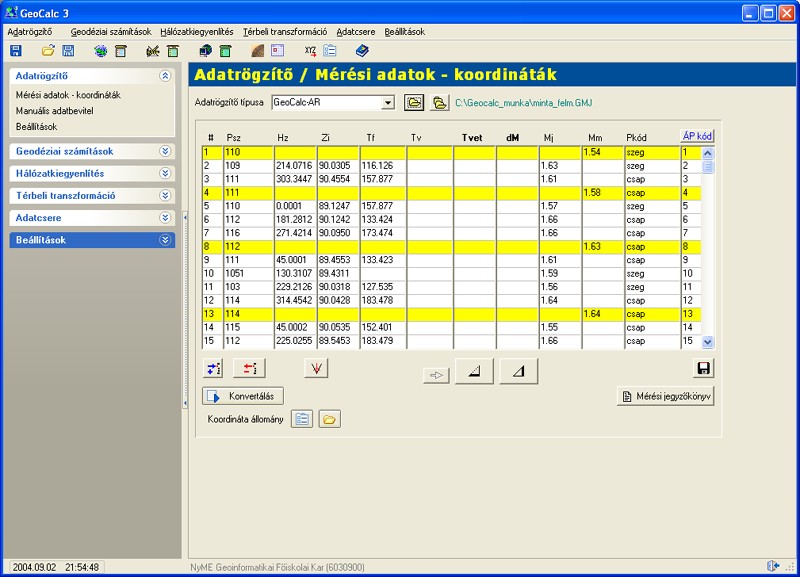Expand the highlighted Beállítások sidebar panel chevron
The image size is (800, 577).
click(165, 240)
